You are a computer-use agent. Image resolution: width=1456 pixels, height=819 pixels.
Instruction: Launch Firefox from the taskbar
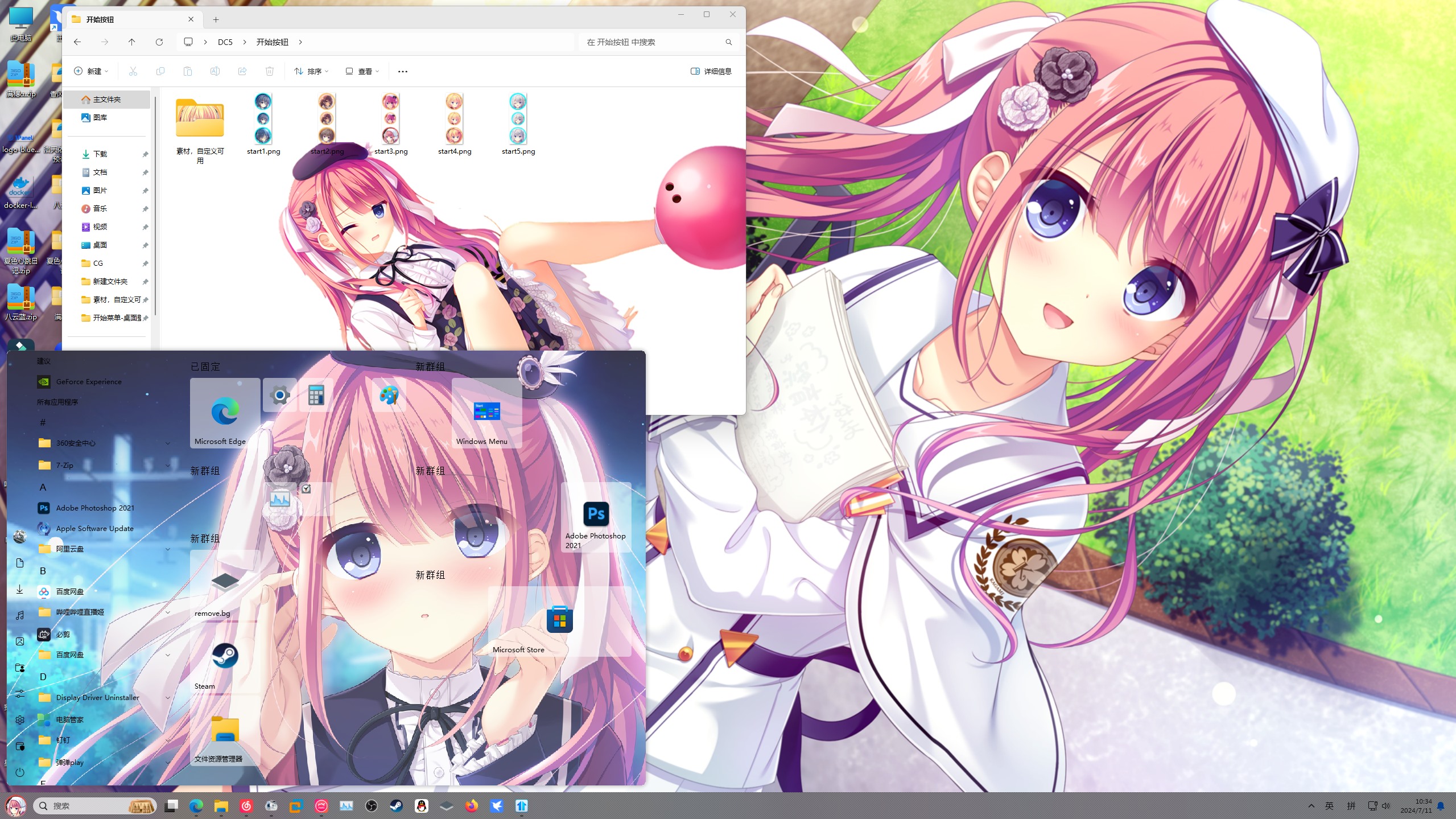(x=471, y=806)
